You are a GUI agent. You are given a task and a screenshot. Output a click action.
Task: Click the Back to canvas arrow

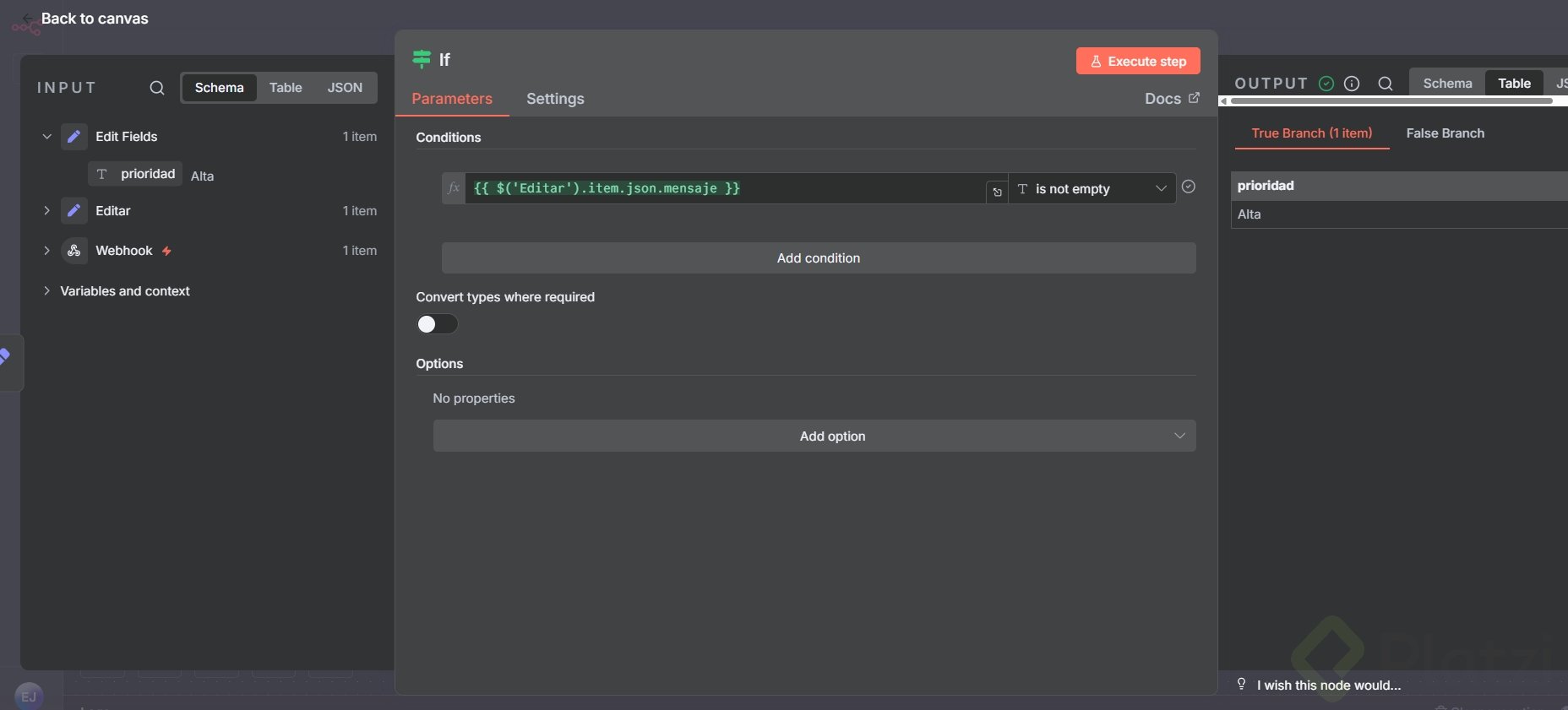27,19
